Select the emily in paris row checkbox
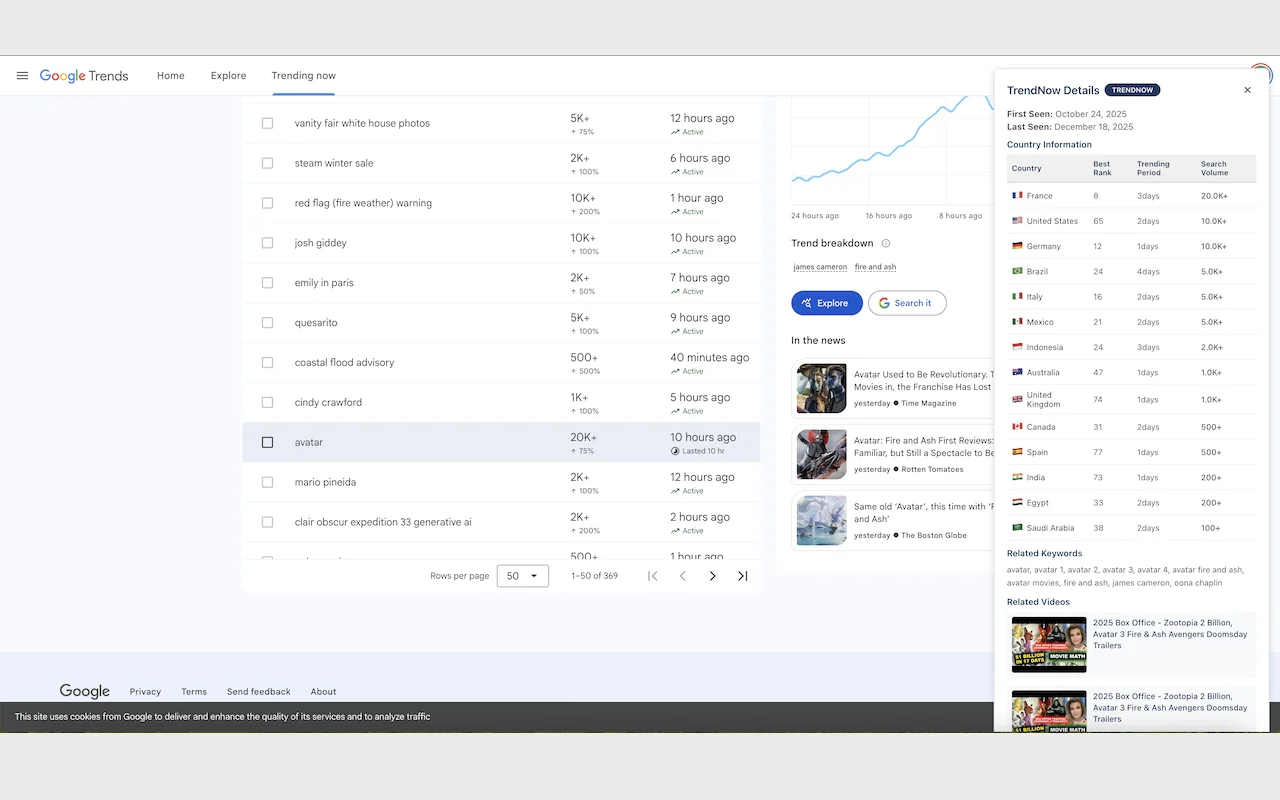1280x800 pixels. pos(267,282)
